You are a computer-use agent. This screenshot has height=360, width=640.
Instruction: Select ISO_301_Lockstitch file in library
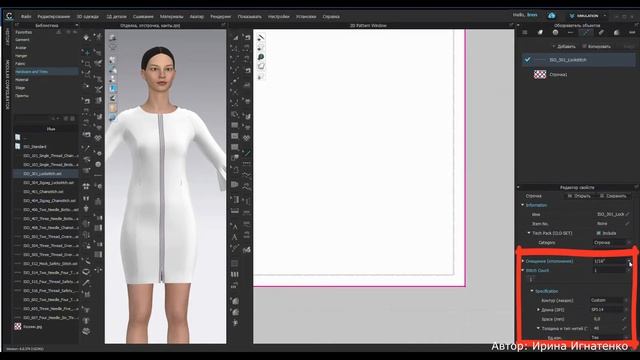click(42, 173)
